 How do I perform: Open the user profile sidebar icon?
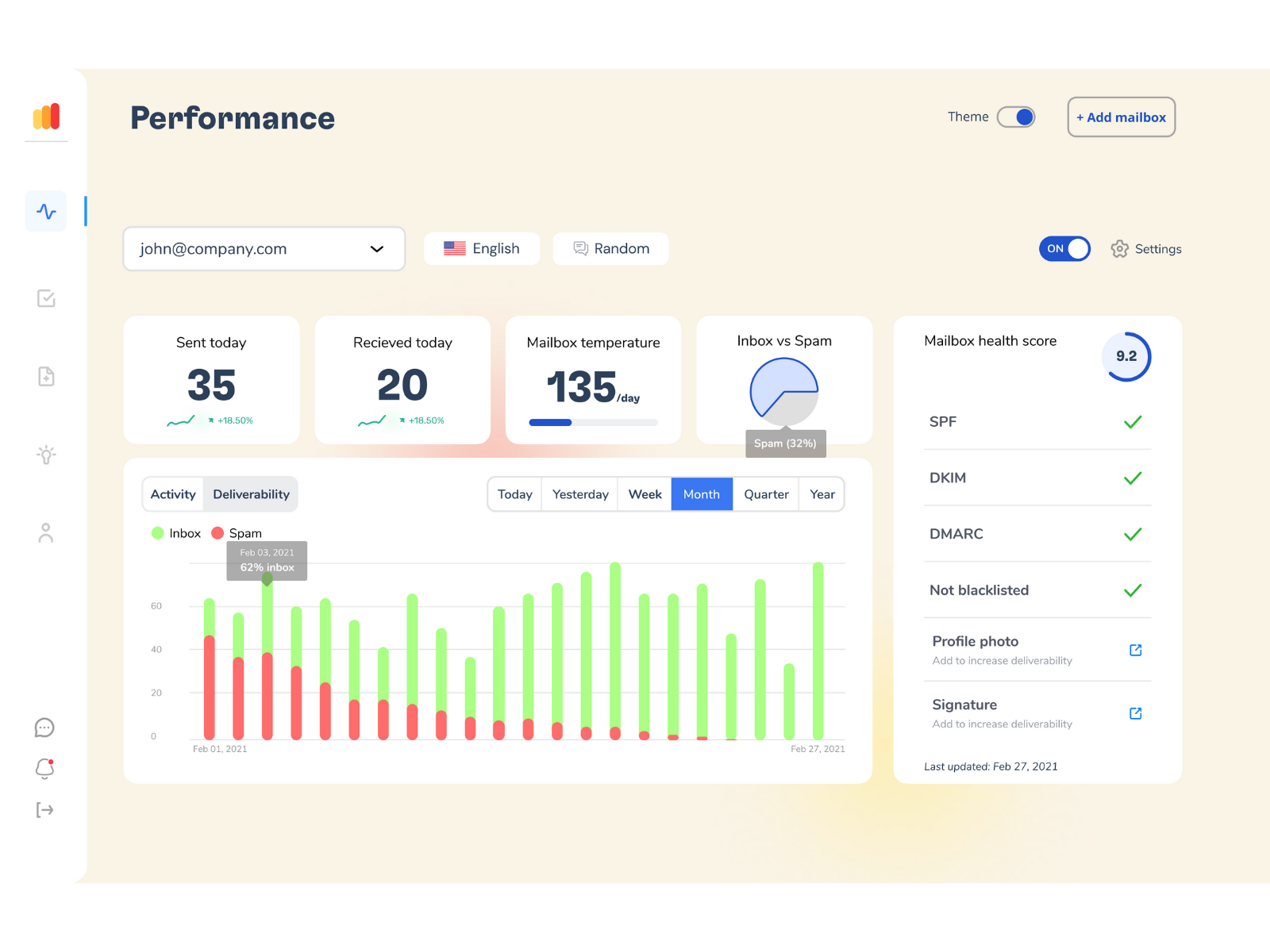(46, 532)
